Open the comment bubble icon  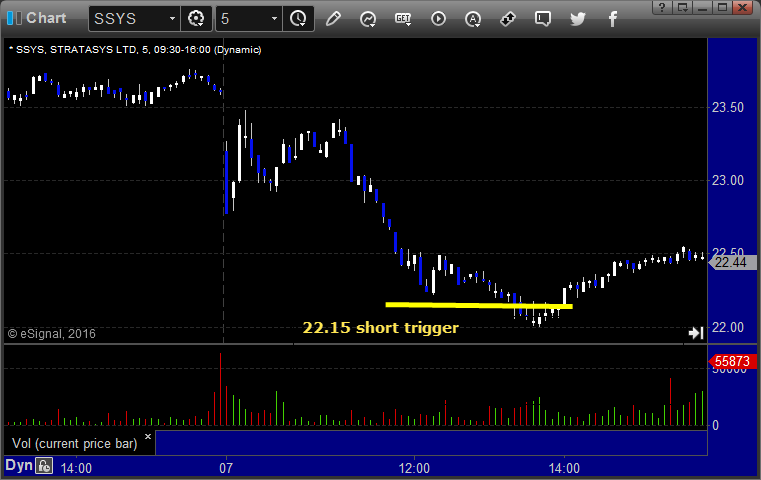pyautogui.click(x=543, y=19)
